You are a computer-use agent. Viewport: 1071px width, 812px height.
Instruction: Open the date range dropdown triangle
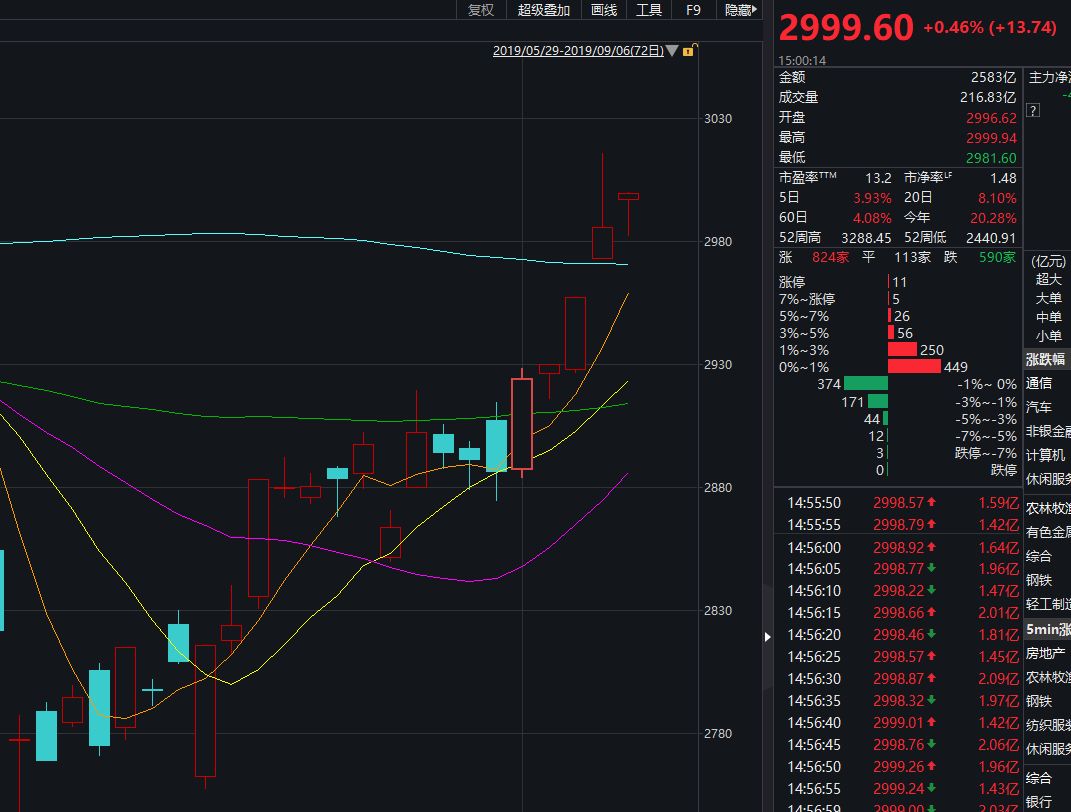(672, 50)
